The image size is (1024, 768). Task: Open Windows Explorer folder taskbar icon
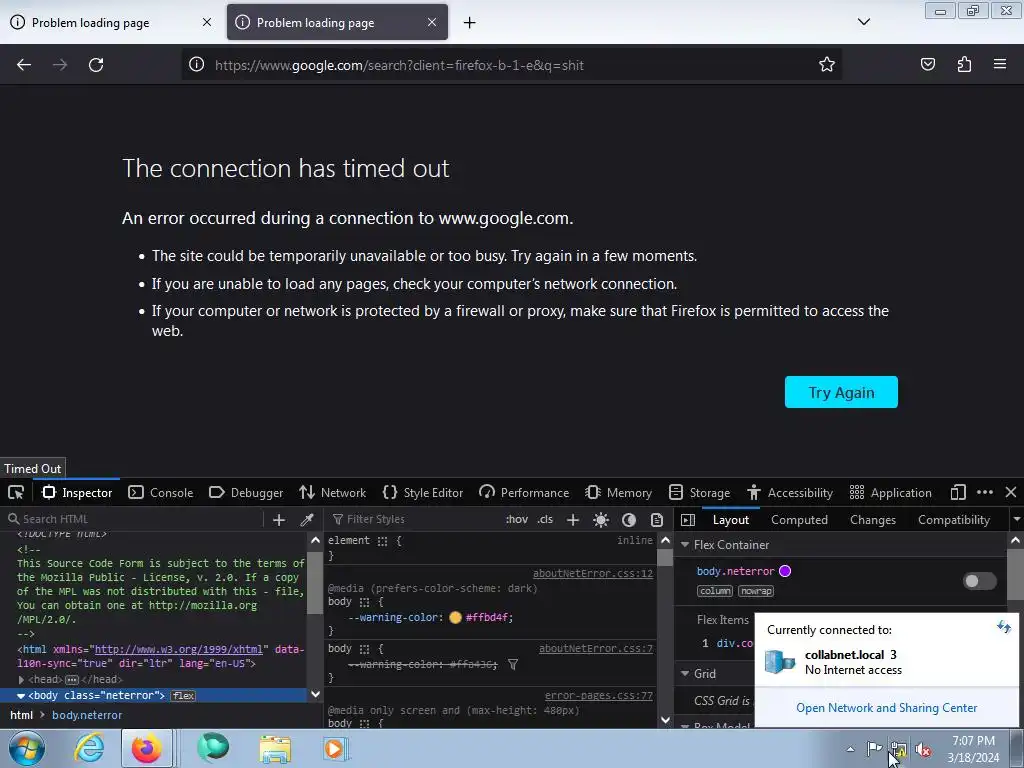(x=275, y=749)
